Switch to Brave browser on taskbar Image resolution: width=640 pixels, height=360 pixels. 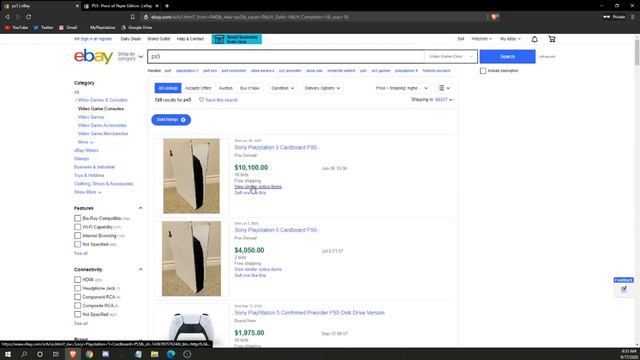point(73,354)
